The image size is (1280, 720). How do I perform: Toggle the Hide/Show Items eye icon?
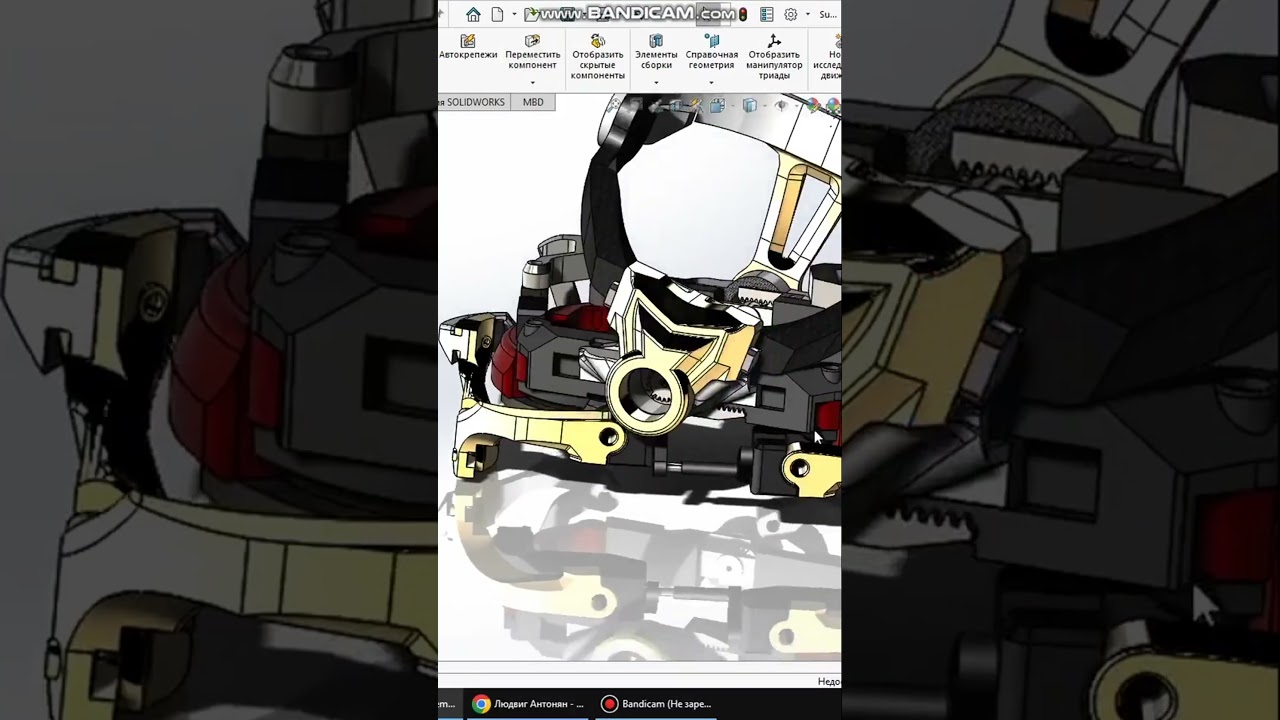point(781,106)
